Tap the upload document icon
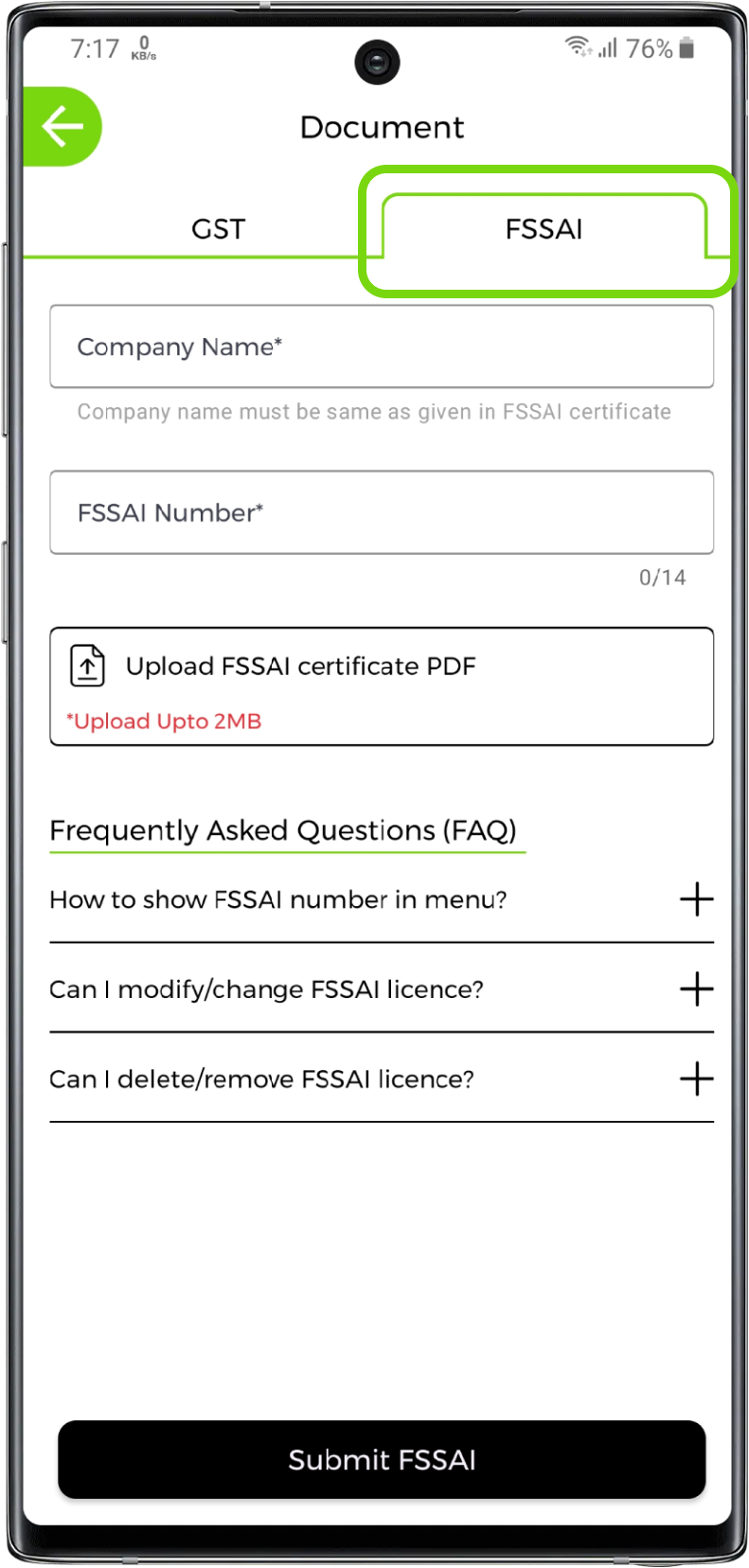This screenshot has height=1568, width=749. click(87, 666)
